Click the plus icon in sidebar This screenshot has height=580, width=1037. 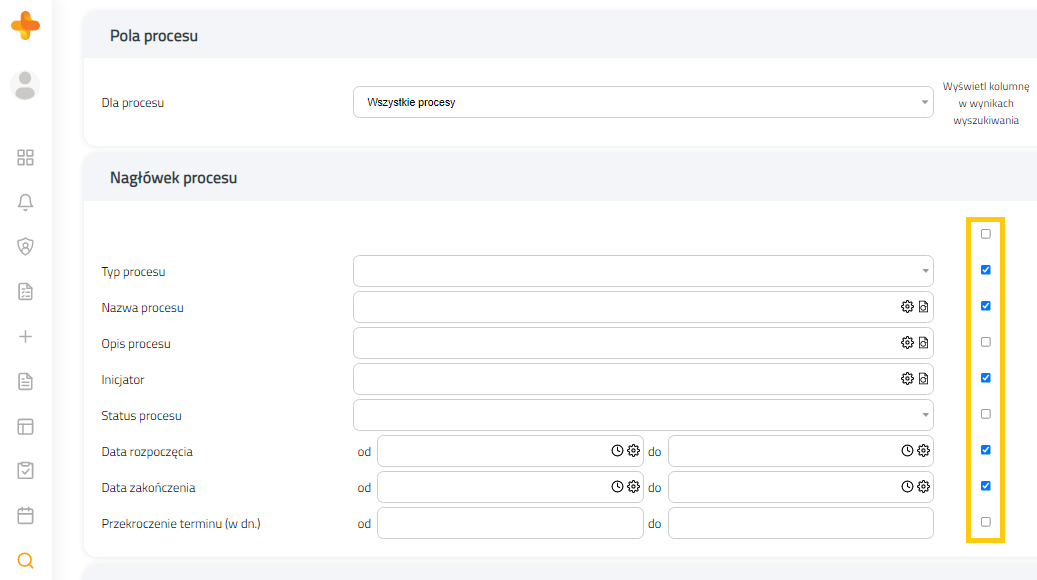pyautogui.click(x=25, y=337)
